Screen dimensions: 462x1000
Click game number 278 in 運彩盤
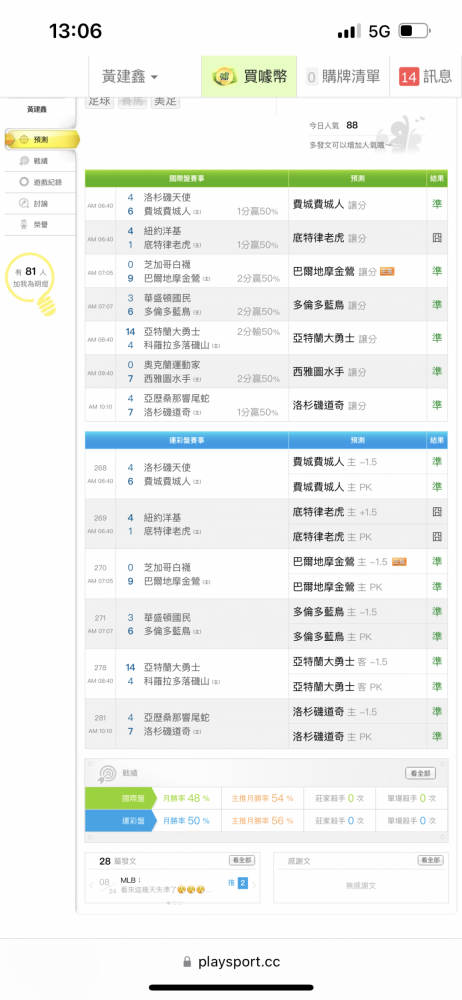(100, 668)
